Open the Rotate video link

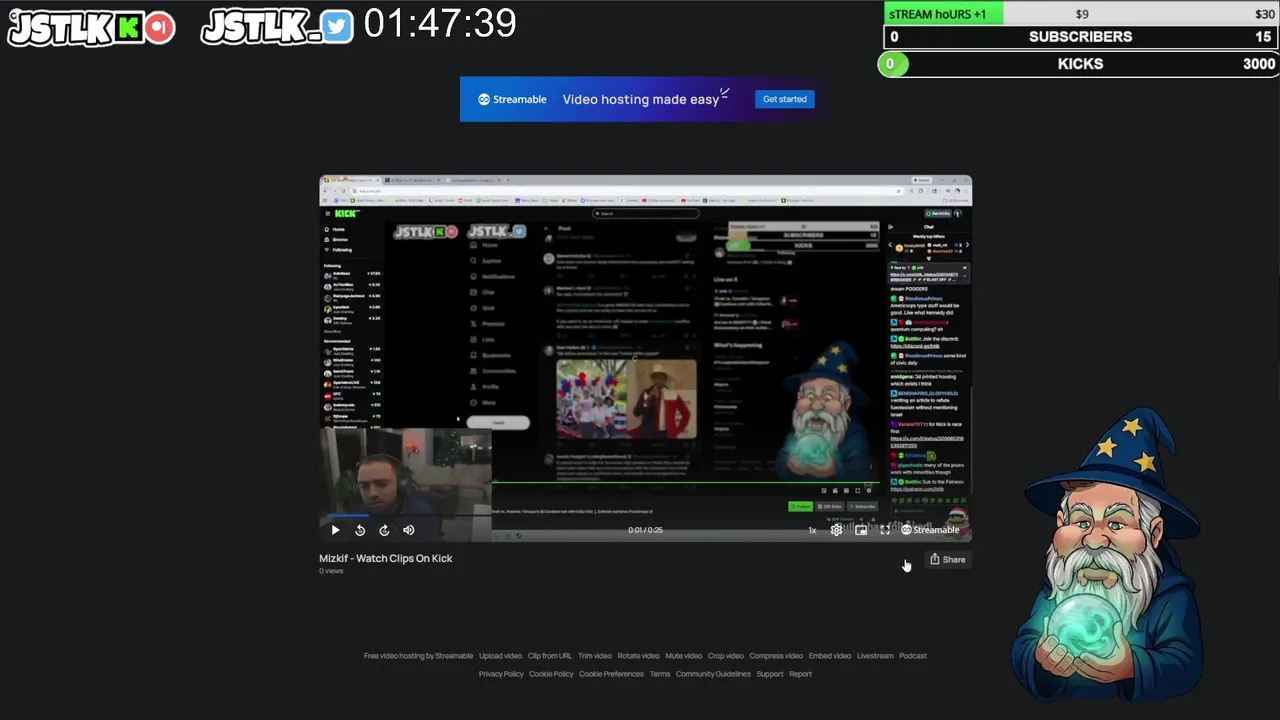(x=639, y=656)
